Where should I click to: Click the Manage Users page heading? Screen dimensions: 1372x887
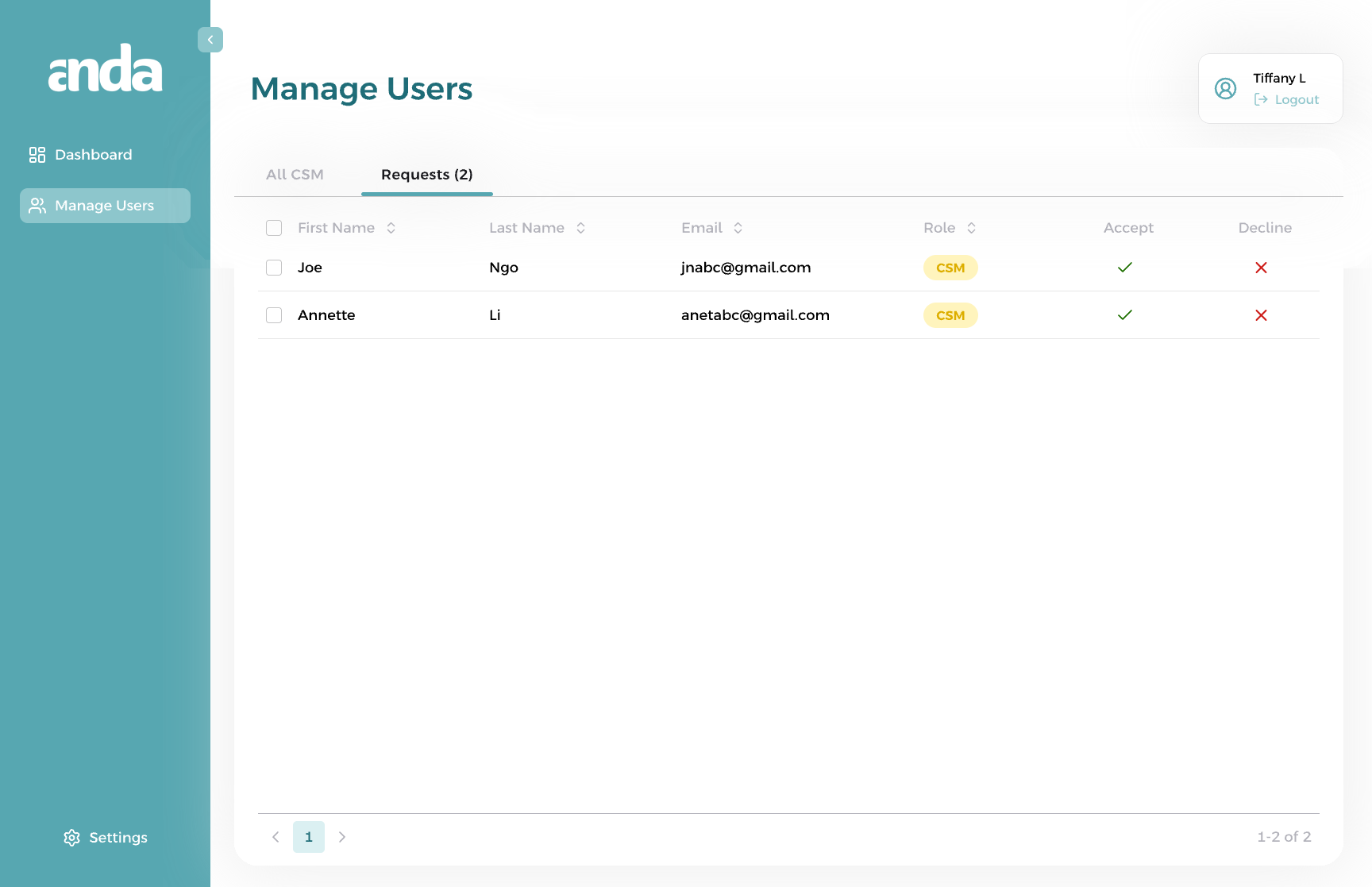pos(361,89)
